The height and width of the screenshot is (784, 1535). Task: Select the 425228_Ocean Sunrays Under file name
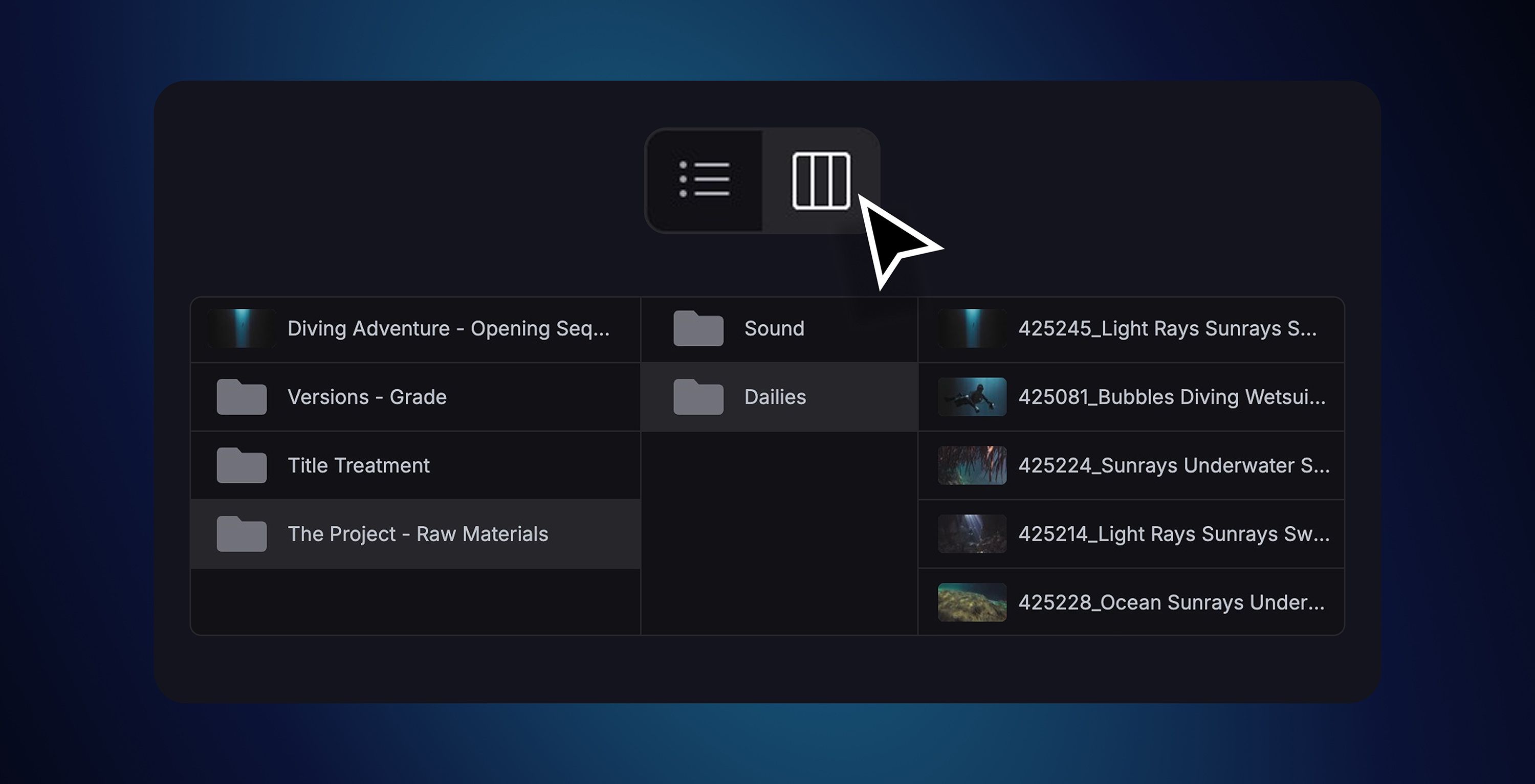[1172, 602]
